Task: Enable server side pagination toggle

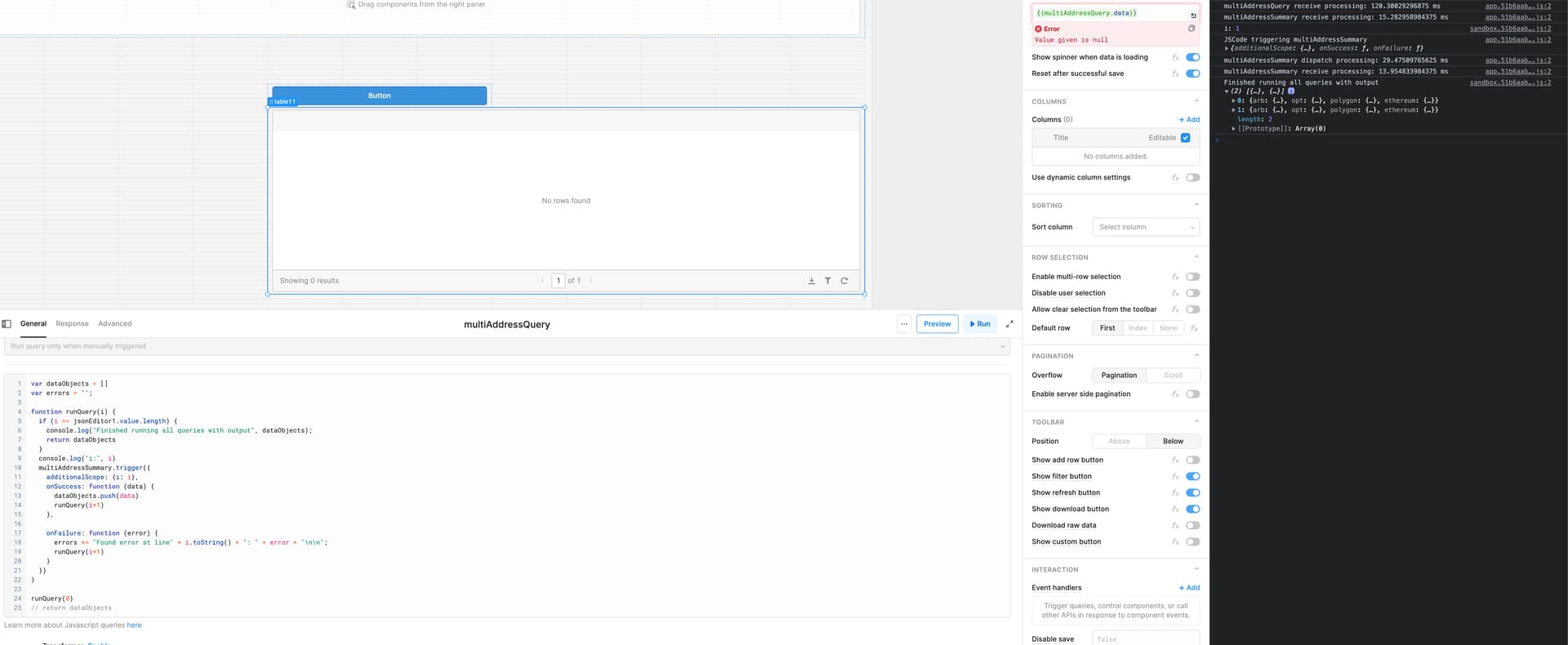Action: (x=1193, y=394)
